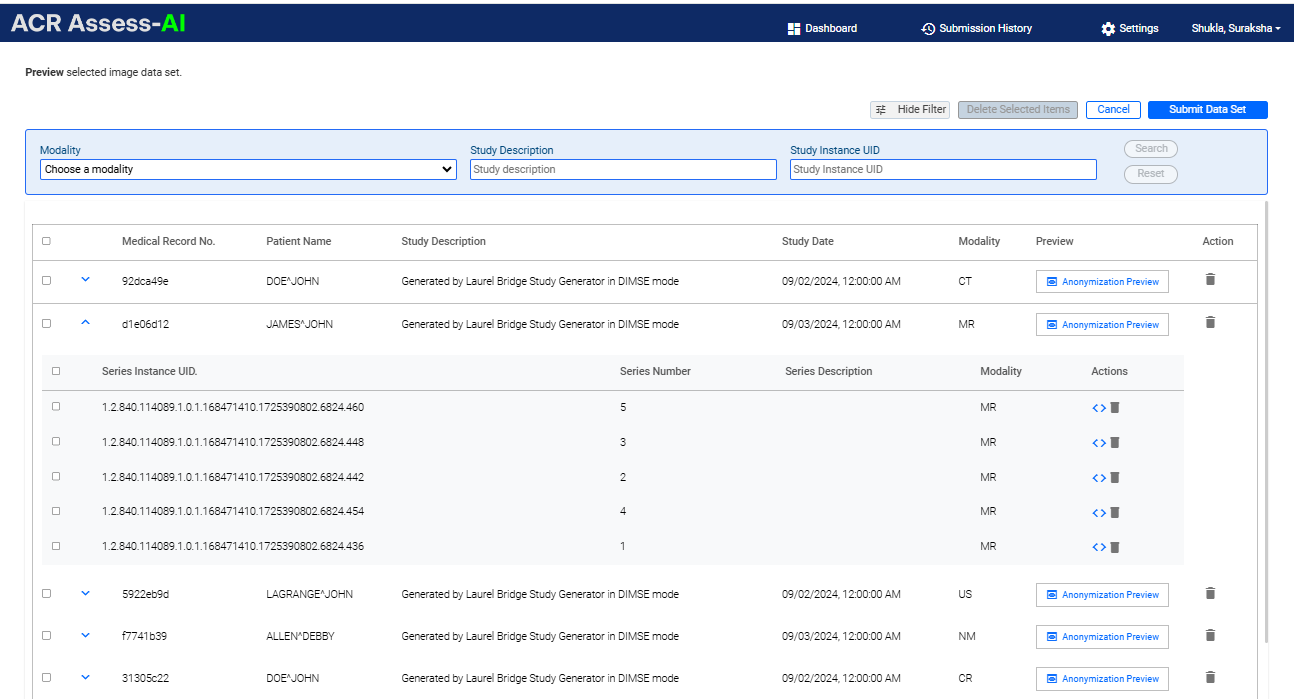1294x699 pixels.
Task: Focus the Study Instance UID input
Action: pyautogui.click(x=943, y=169)
